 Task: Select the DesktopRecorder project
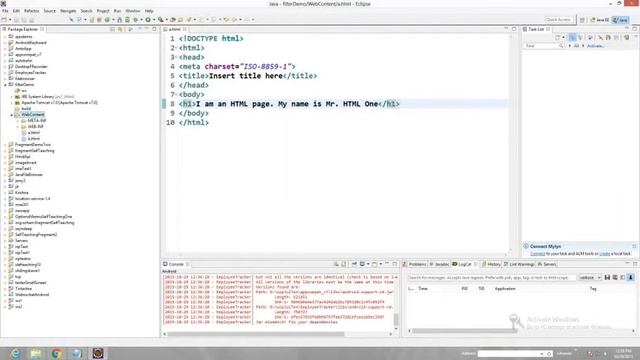coord(31,67)
